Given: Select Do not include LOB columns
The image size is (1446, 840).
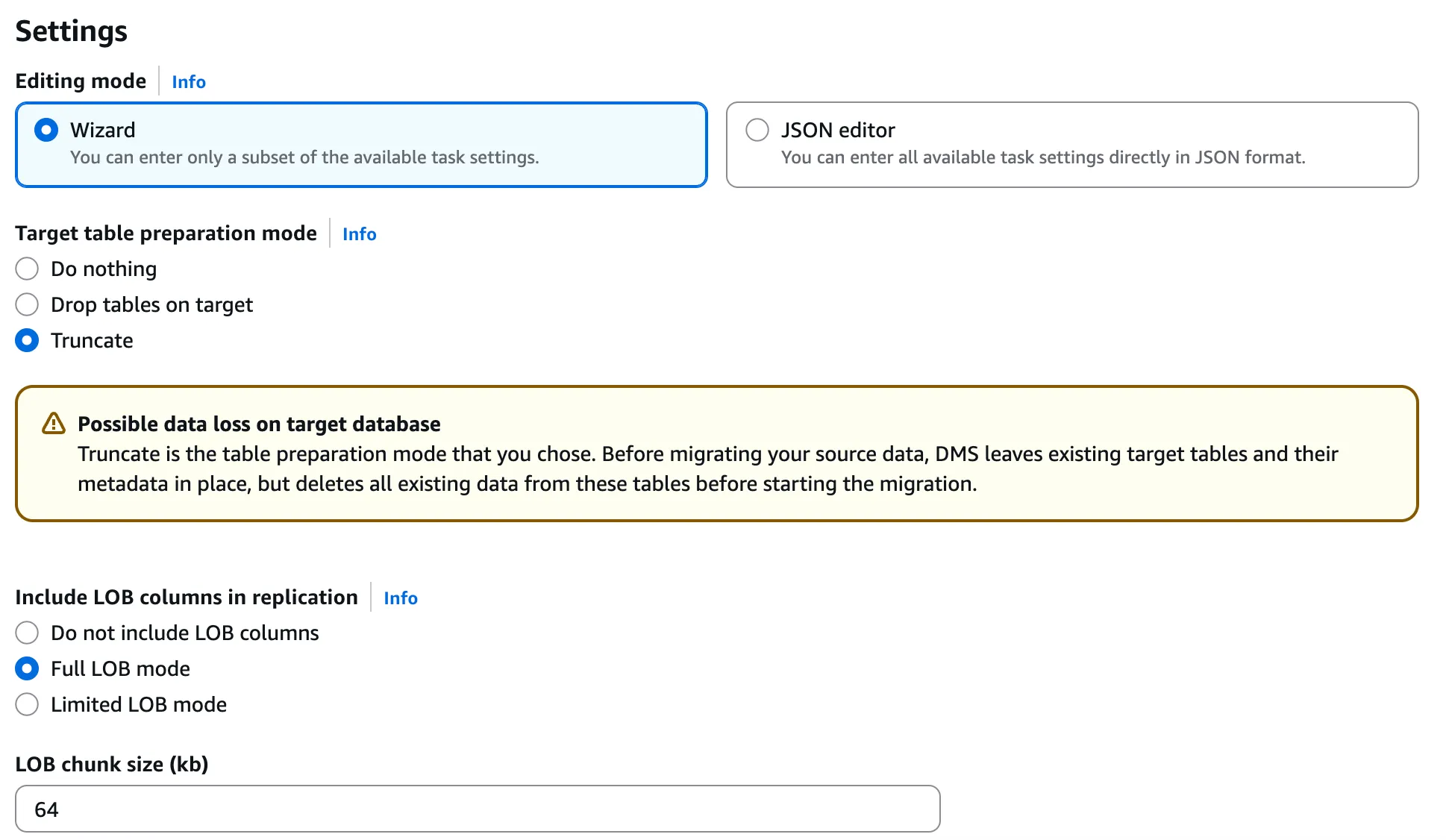Looking at the screenshot, I should 27,633.
